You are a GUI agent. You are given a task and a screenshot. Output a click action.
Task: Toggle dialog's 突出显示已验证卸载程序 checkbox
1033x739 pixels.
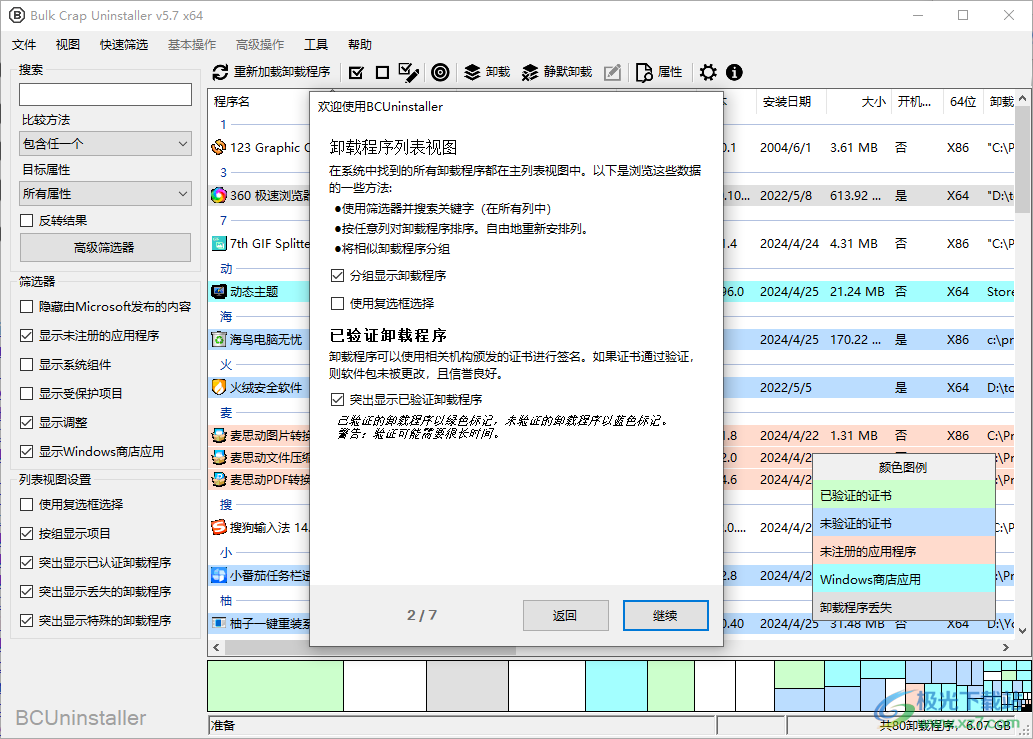coord(337,400)
